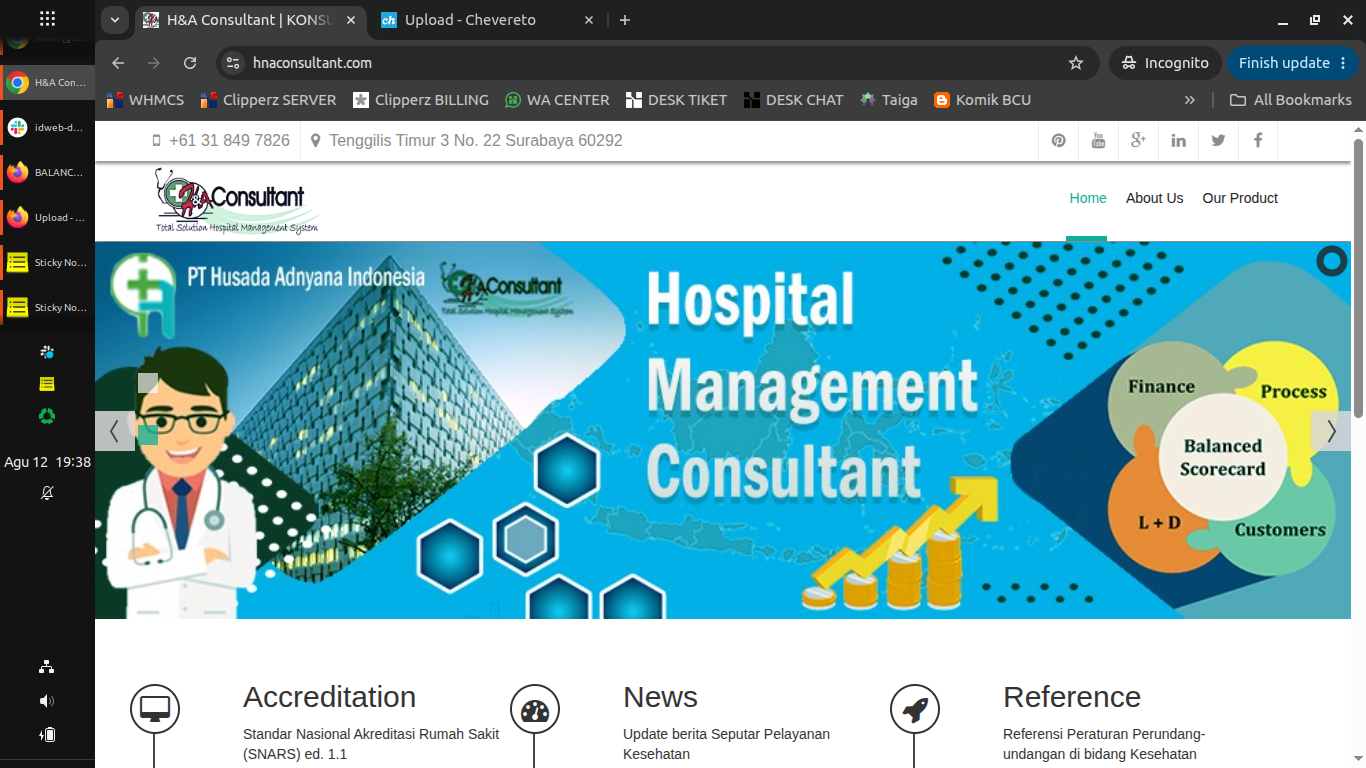Click the browser forward button
The image size is (1366, 768).
pyautogui.click(x=154, y=63)
